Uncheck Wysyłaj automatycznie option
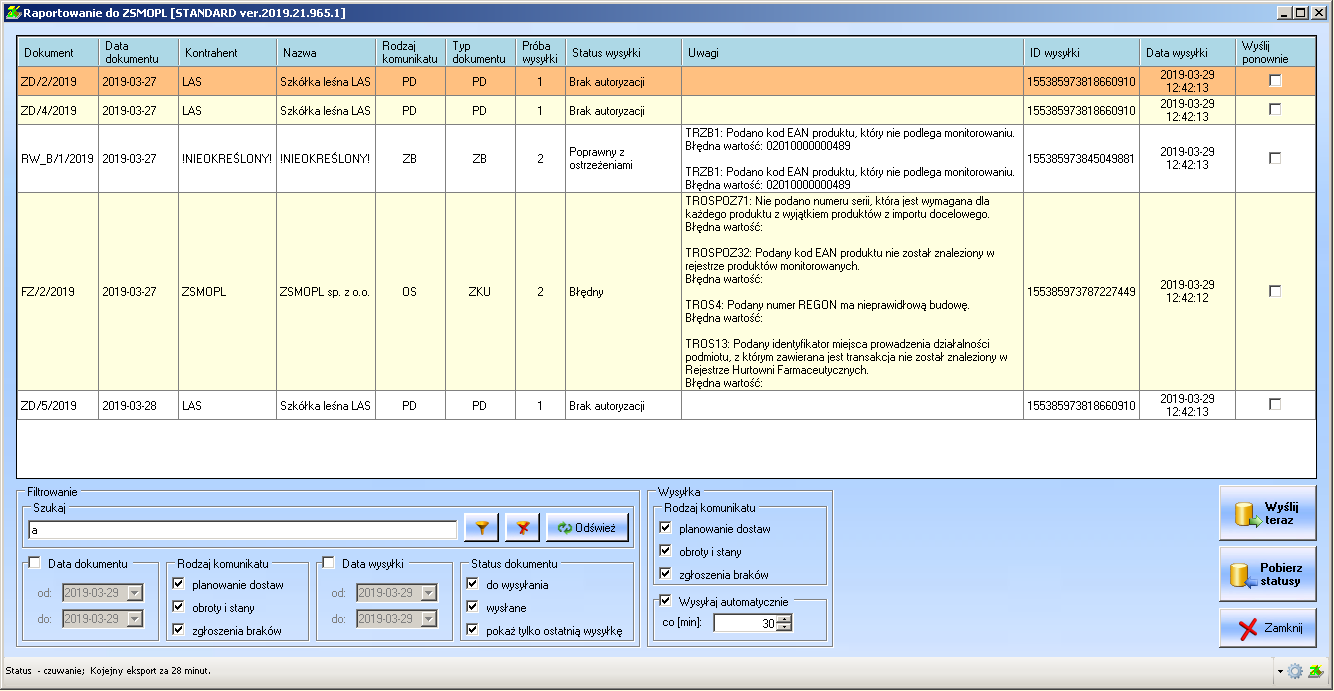This screenshot has height=691, width=1334. (x=665, y=601)
